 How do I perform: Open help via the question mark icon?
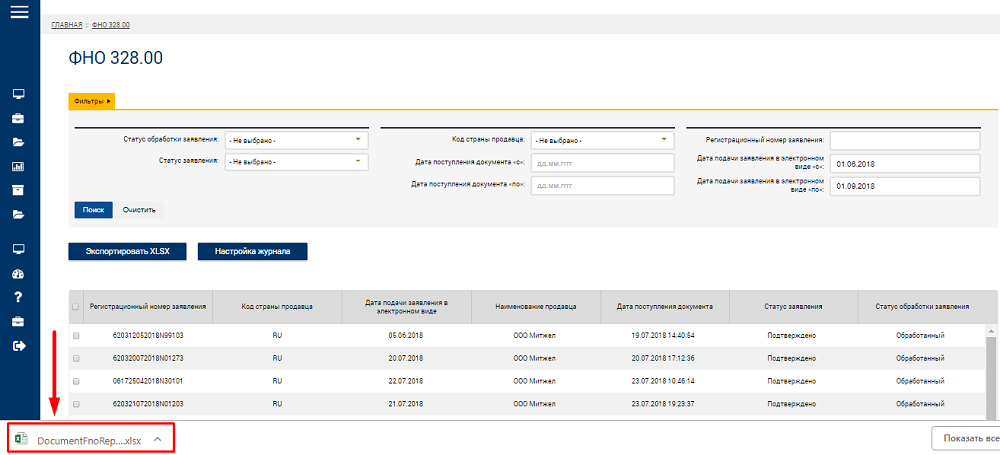coord(18,297)
